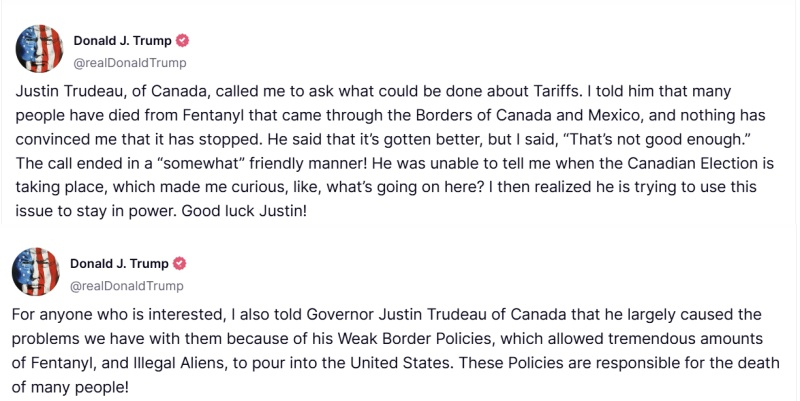800x401 pixels.
Task: Open the first post starting 'Justin Trudeau, of Canada'
Action: tap(394, 151)
